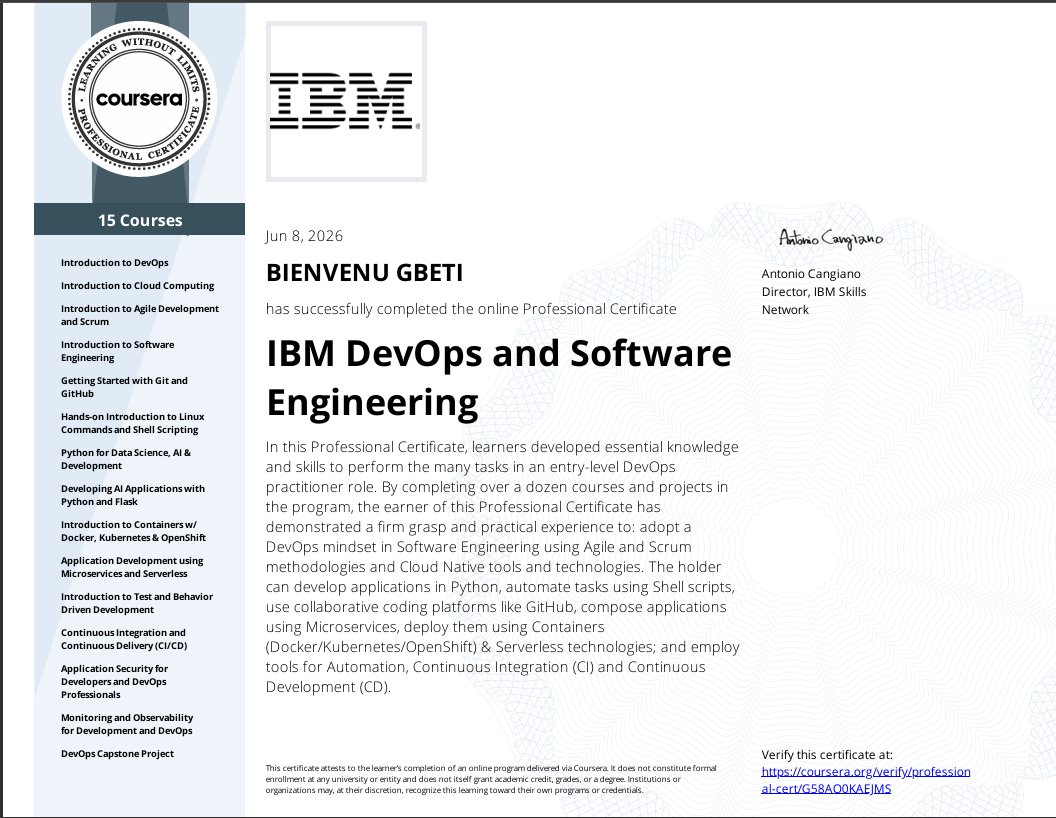Select 'Monitoring and Observability' course entry
This screenshot has width=1056, height=818.
127,724
